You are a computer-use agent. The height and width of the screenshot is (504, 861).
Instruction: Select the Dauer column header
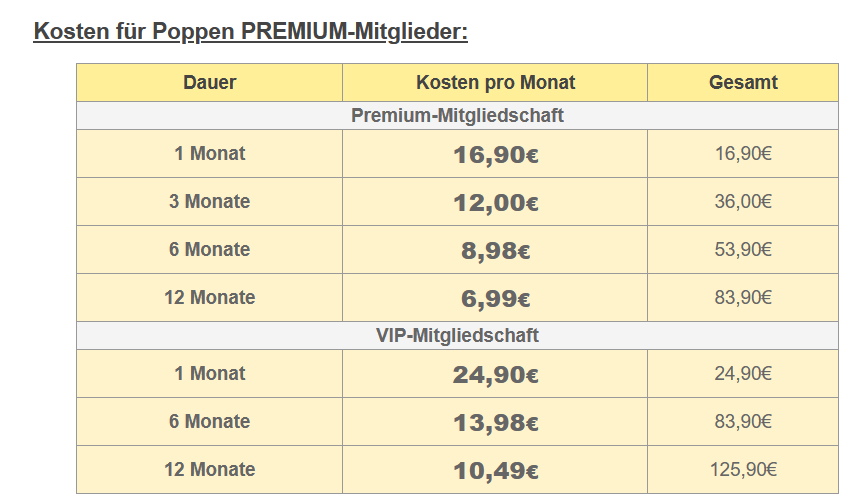click(x=210, y=83)
